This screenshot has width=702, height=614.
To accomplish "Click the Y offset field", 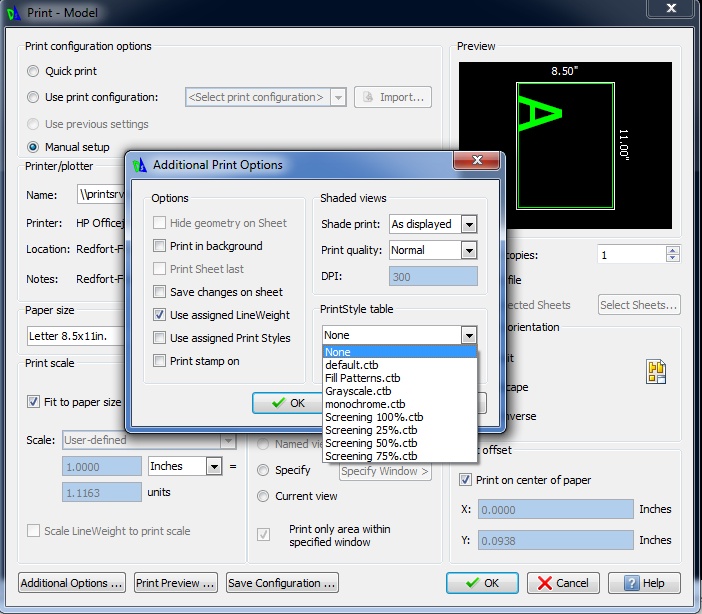I will 556,540.
